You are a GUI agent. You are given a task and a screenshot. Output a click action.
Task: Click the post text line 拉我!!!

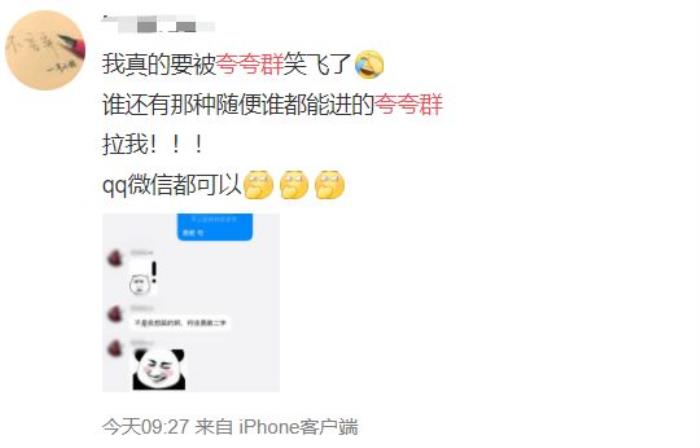[153, 145]
